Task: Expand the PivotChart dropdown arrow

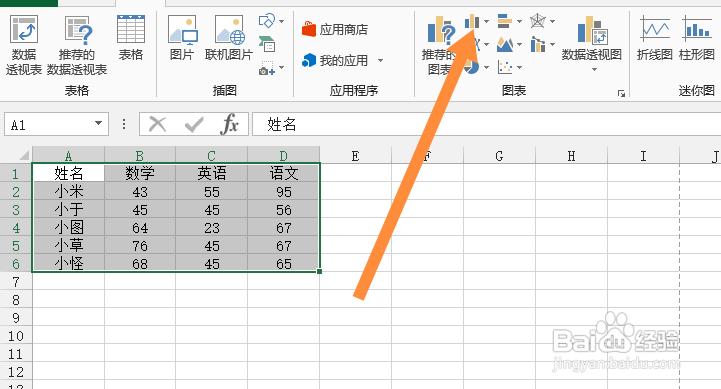Action: click(x=594, y=70)
